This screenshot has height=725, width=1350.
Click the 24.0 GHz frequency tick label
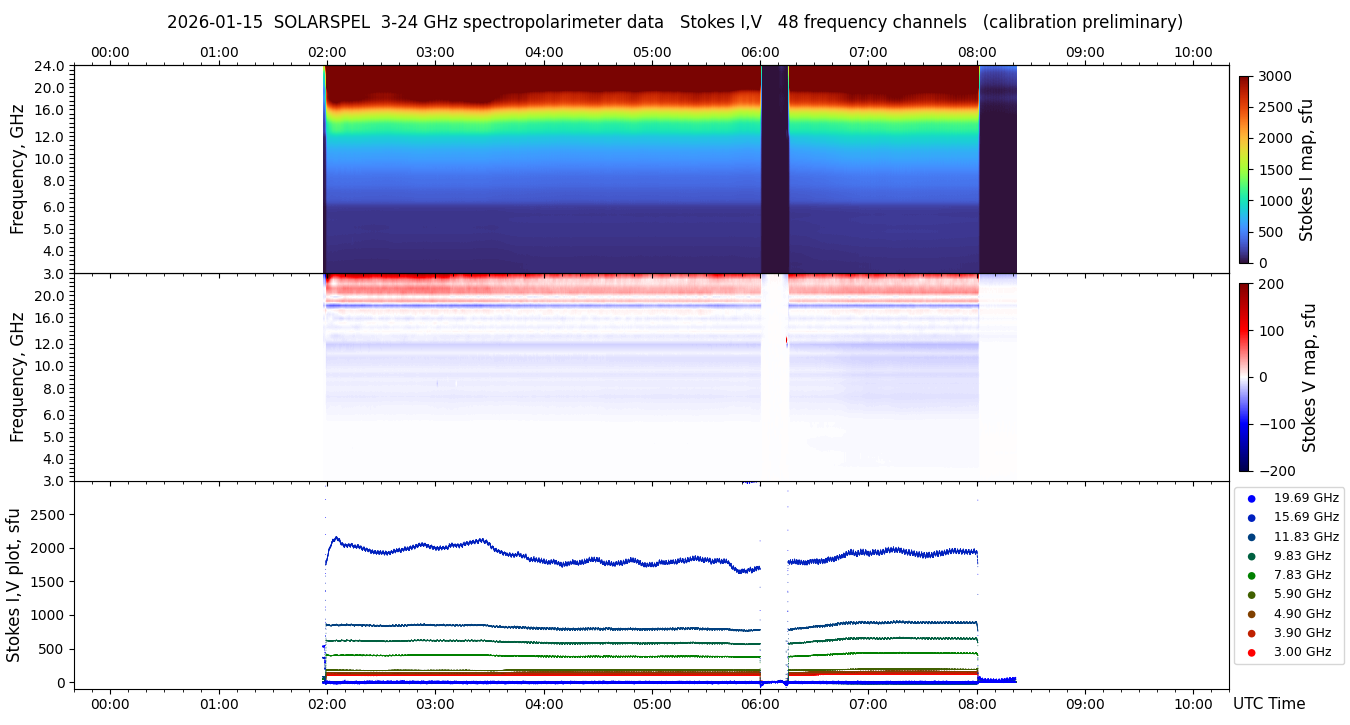point(51,66)
